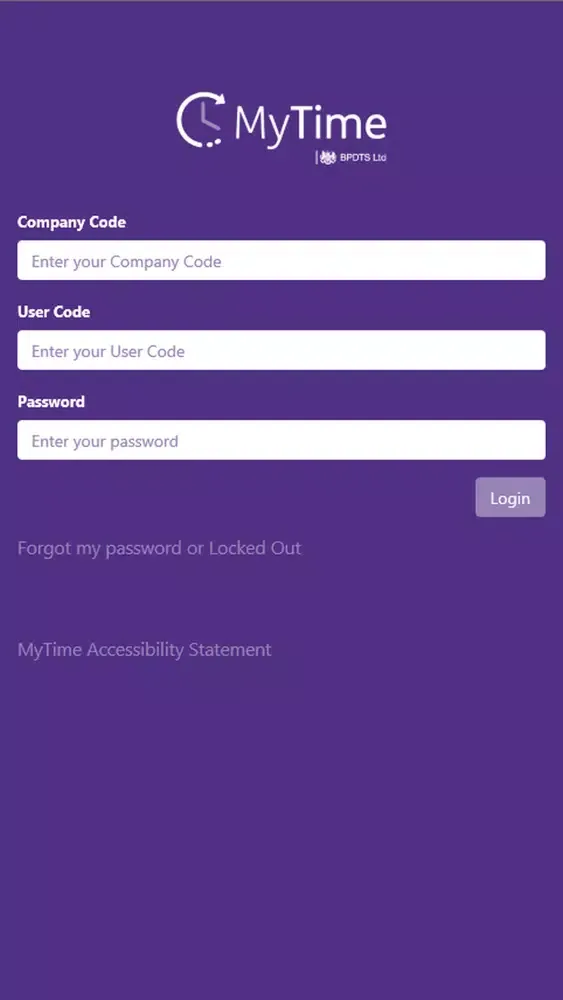
Task: Focus the Password input field
Action: pyautogui.click(x=281, y=440)
